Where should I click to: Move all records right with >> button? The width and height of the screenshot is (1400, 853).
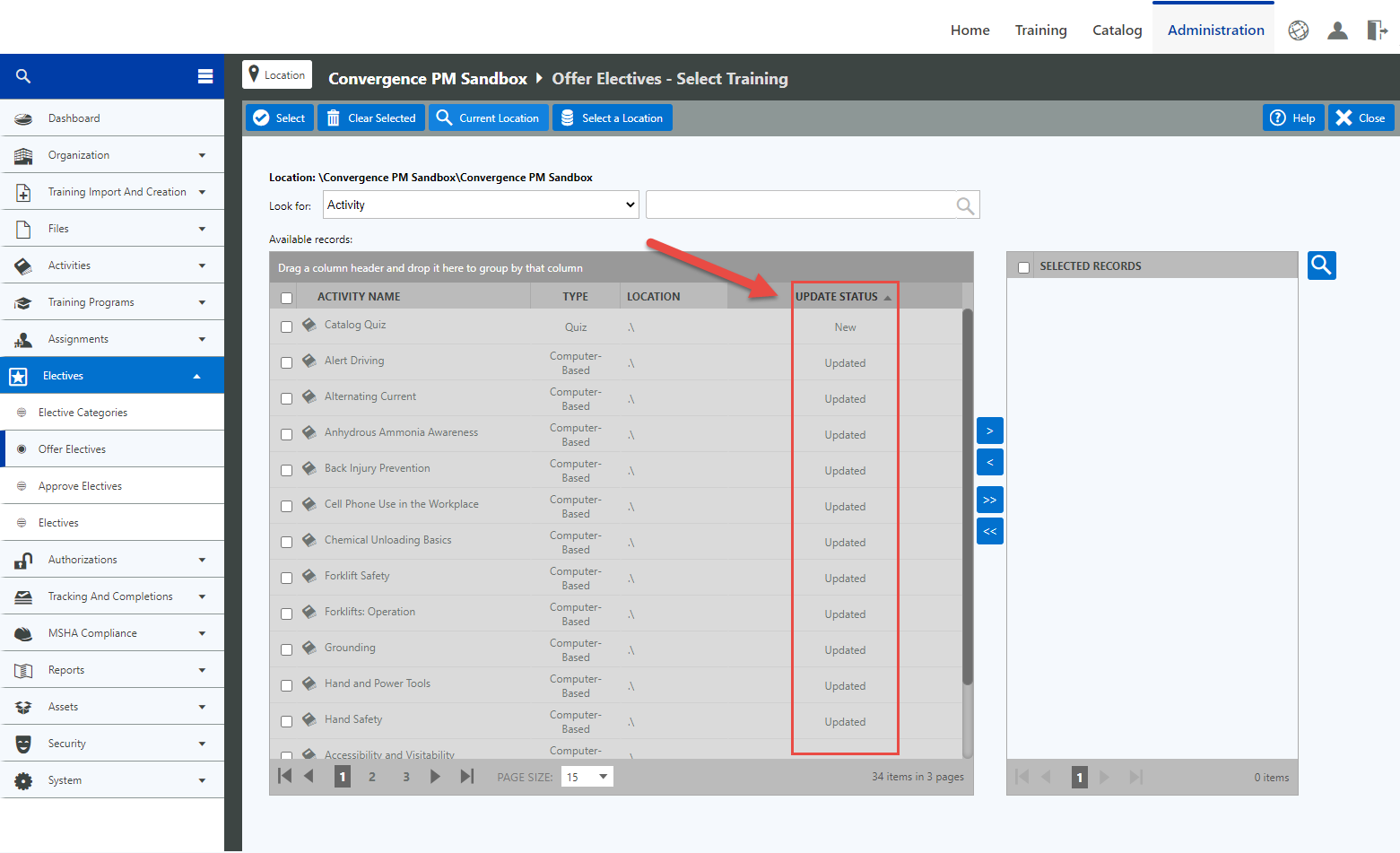tap(989, 500)
